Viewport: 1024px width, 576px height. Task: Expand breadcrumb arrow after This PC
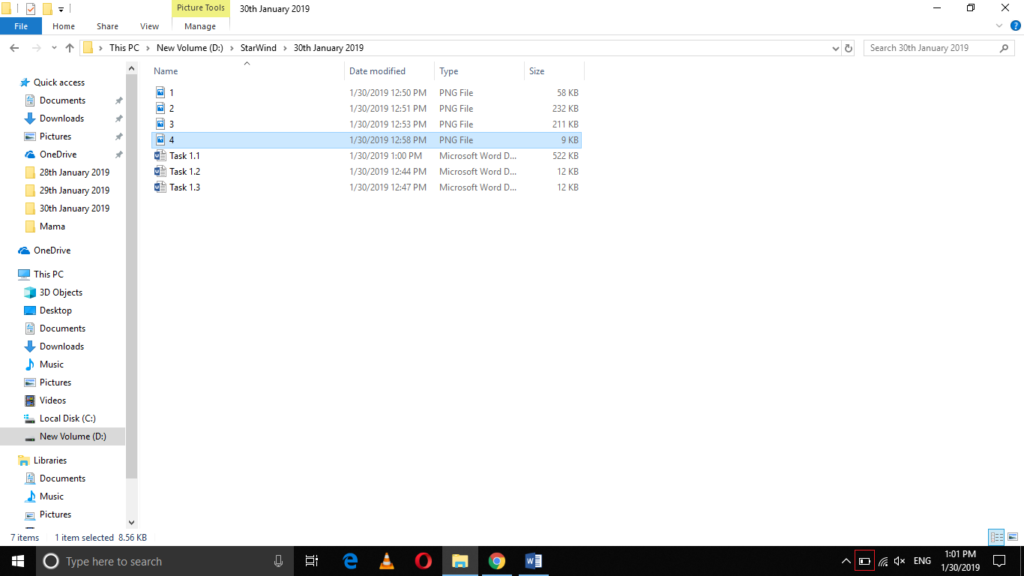148,48
